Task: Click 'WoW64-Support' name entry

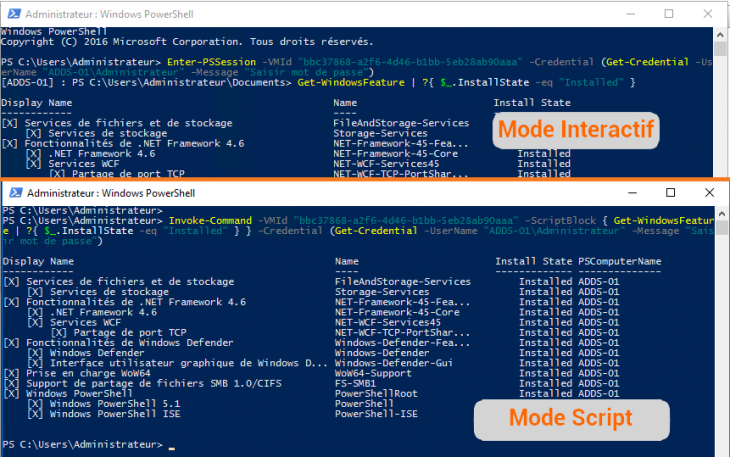Action: [x=373, y=374]
